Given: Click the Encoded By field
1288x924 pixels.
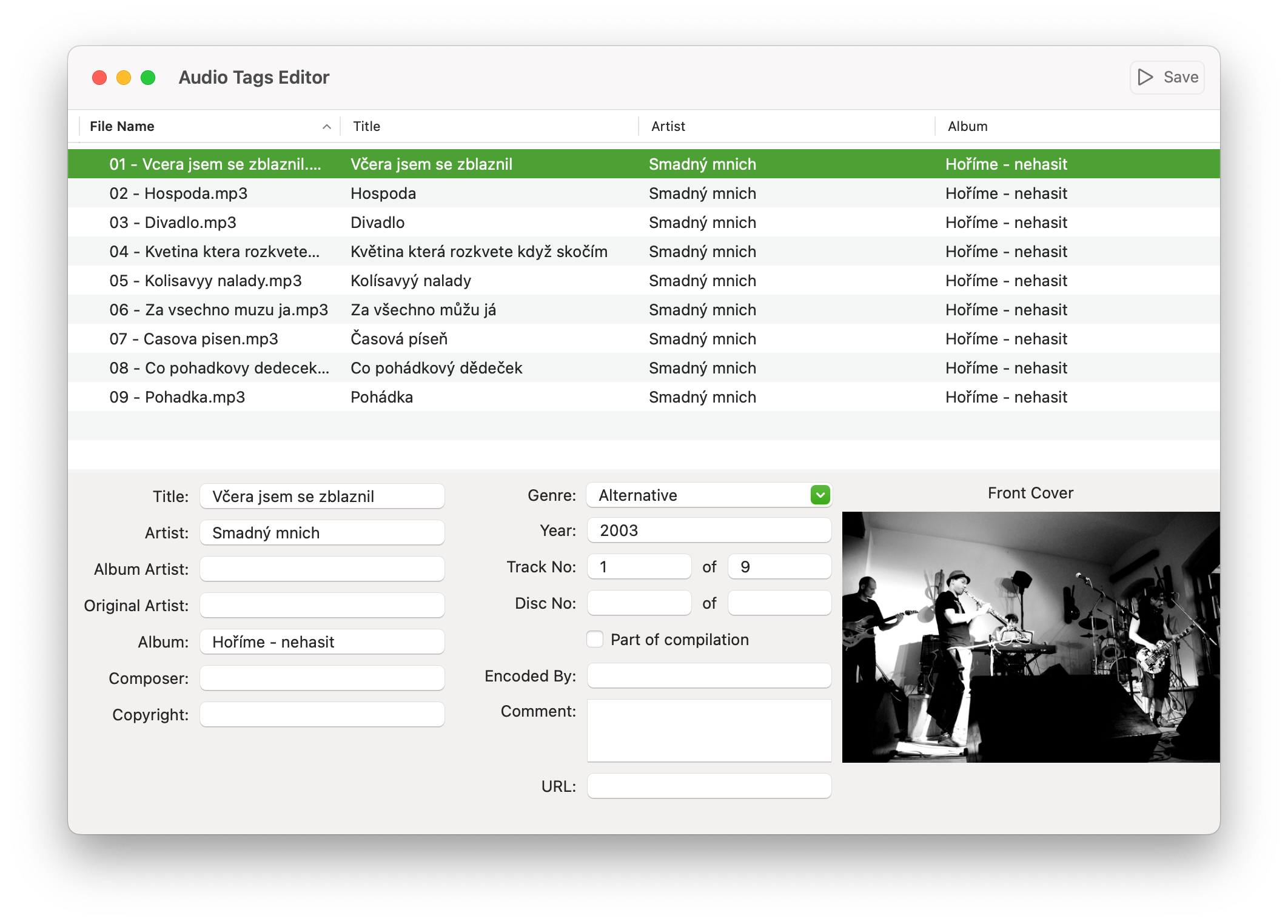Looking at the screenshot, I should 708,676.
